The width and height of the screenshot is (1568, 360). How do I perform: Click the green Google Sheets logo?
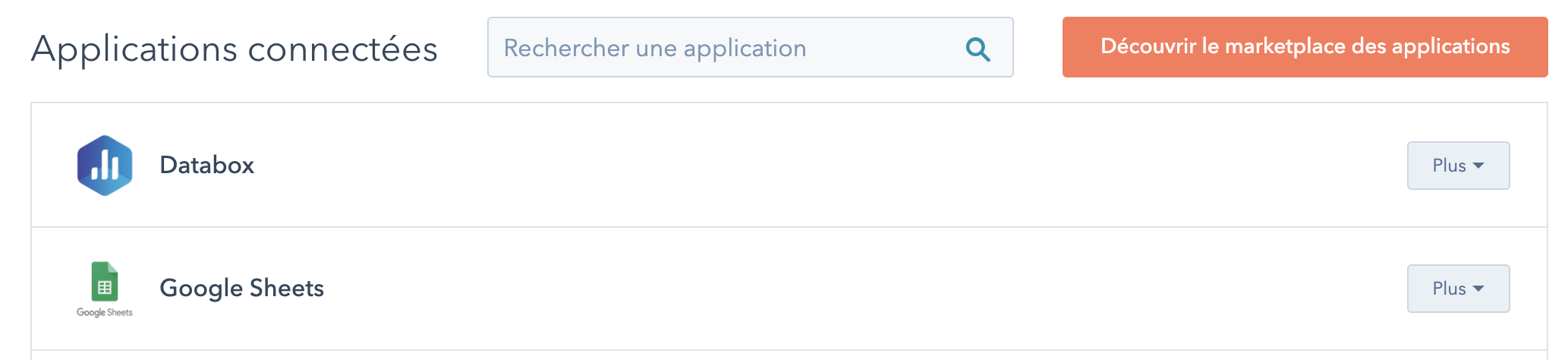tap(105, 282)
